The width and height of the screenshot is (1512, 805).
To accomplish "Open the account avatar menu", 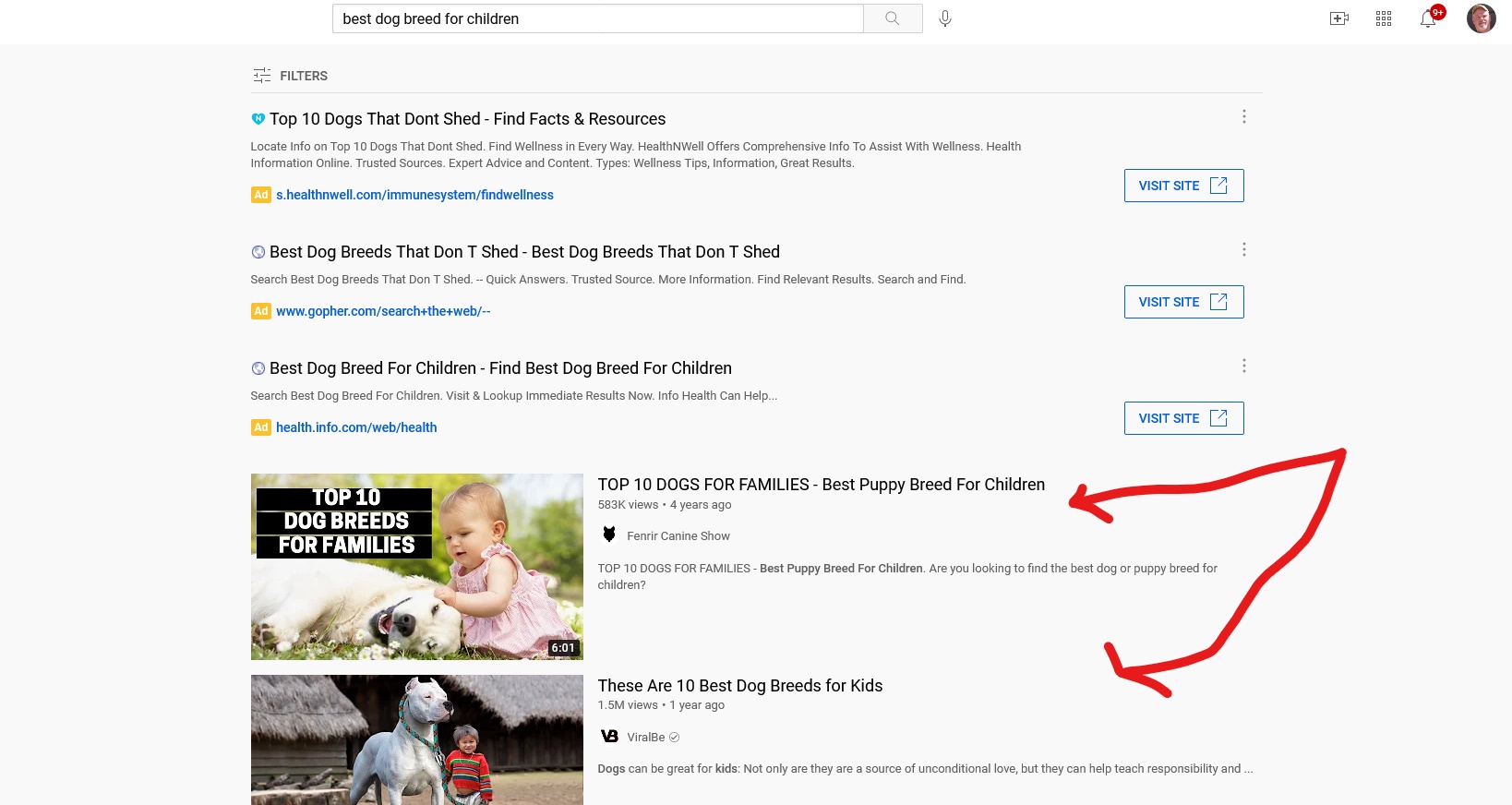I will [1482, 18].
